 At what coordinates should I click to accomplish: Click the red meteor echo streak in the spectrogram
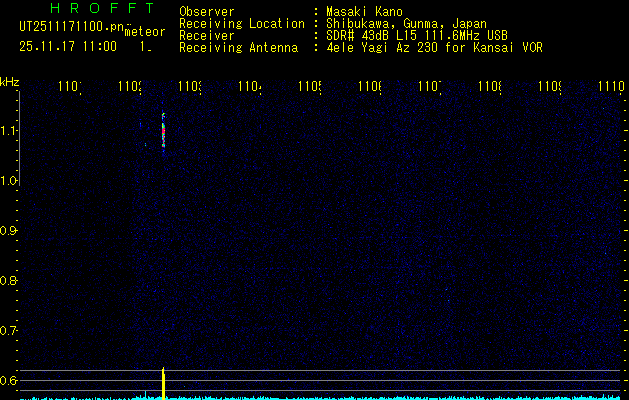(x=163, y=131)
